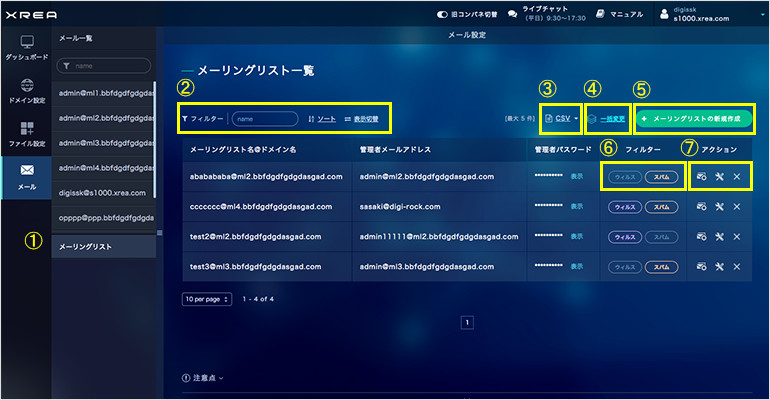The image size is (770, 400).
Task: Click メーリングリストの新規作成 button
Action: [694, 118]
